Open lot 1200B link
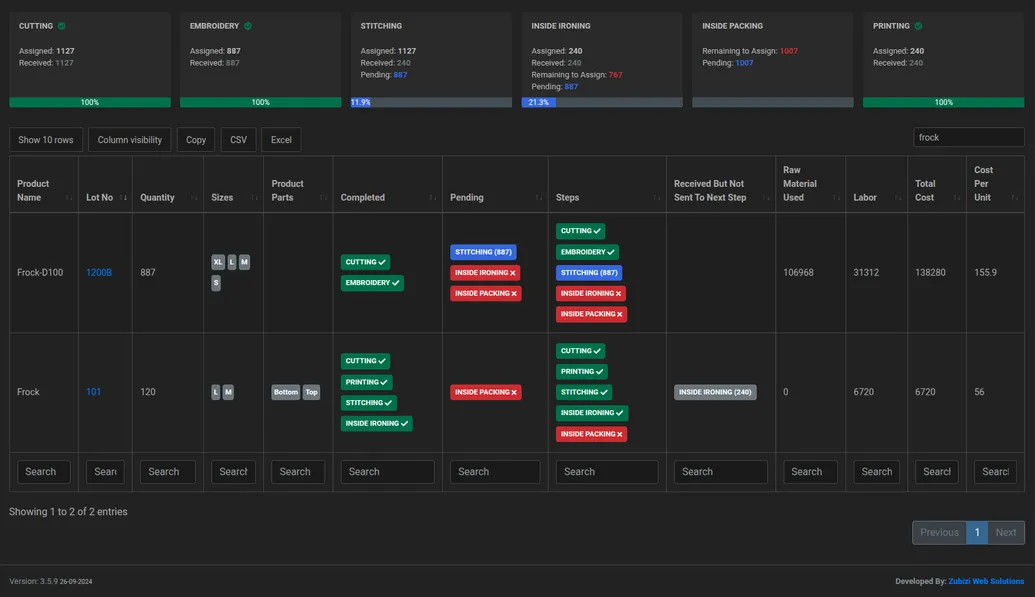Image resolution: width=1035 pixels, height=597 pixels. (99, 272)
